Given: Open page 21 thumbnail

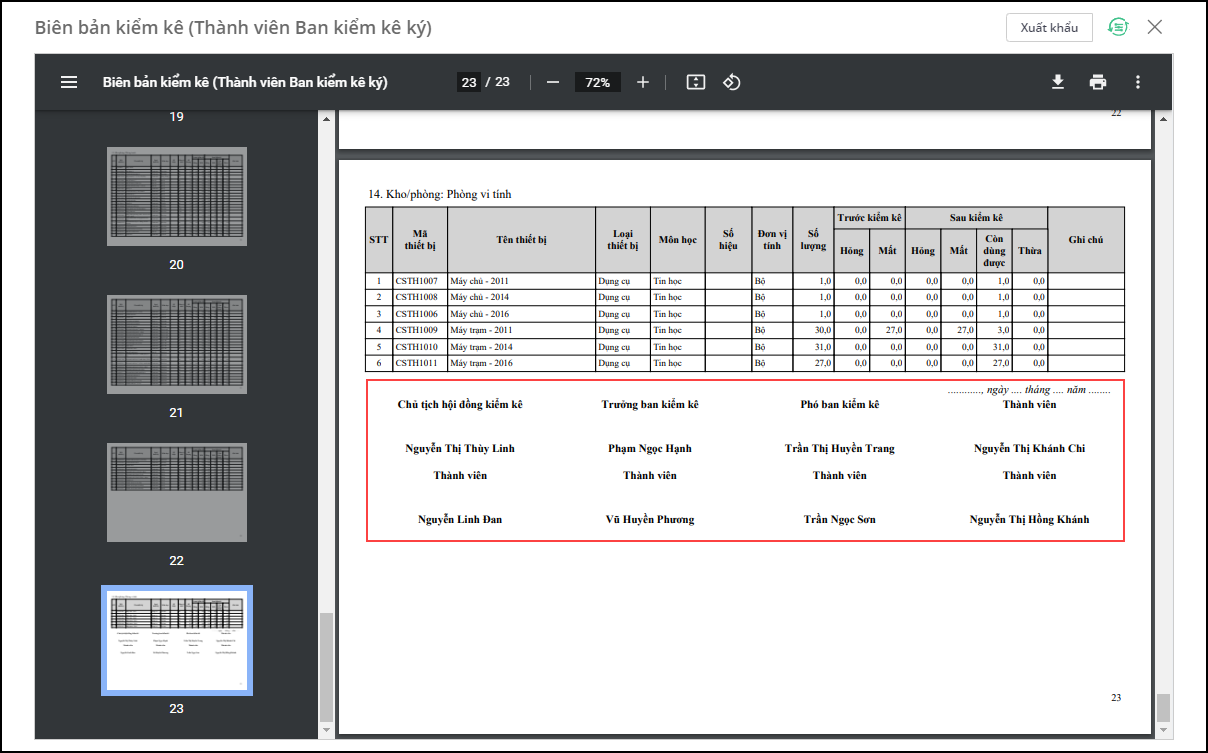Looking at the screenshot, I should pos(177,345).
